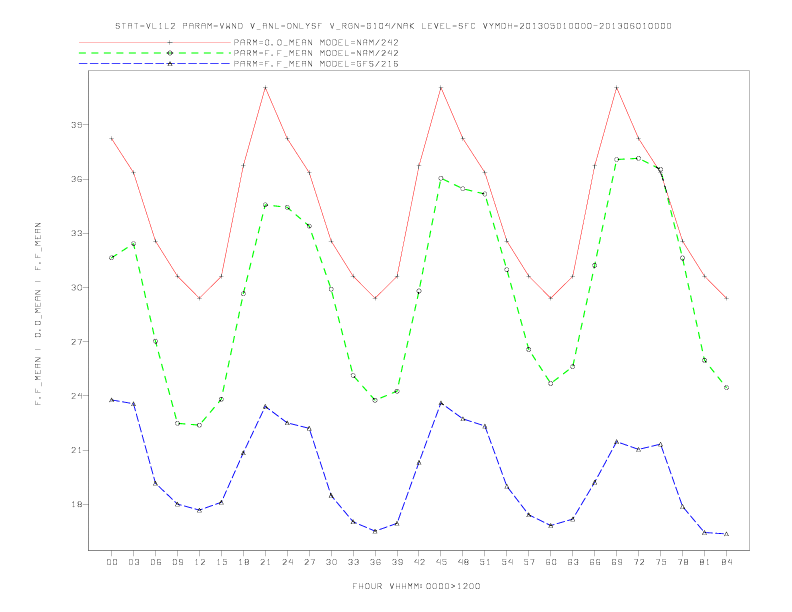Click x-axis forecast hour label 15
792x612 pixels.
click(x=221, y=562)
